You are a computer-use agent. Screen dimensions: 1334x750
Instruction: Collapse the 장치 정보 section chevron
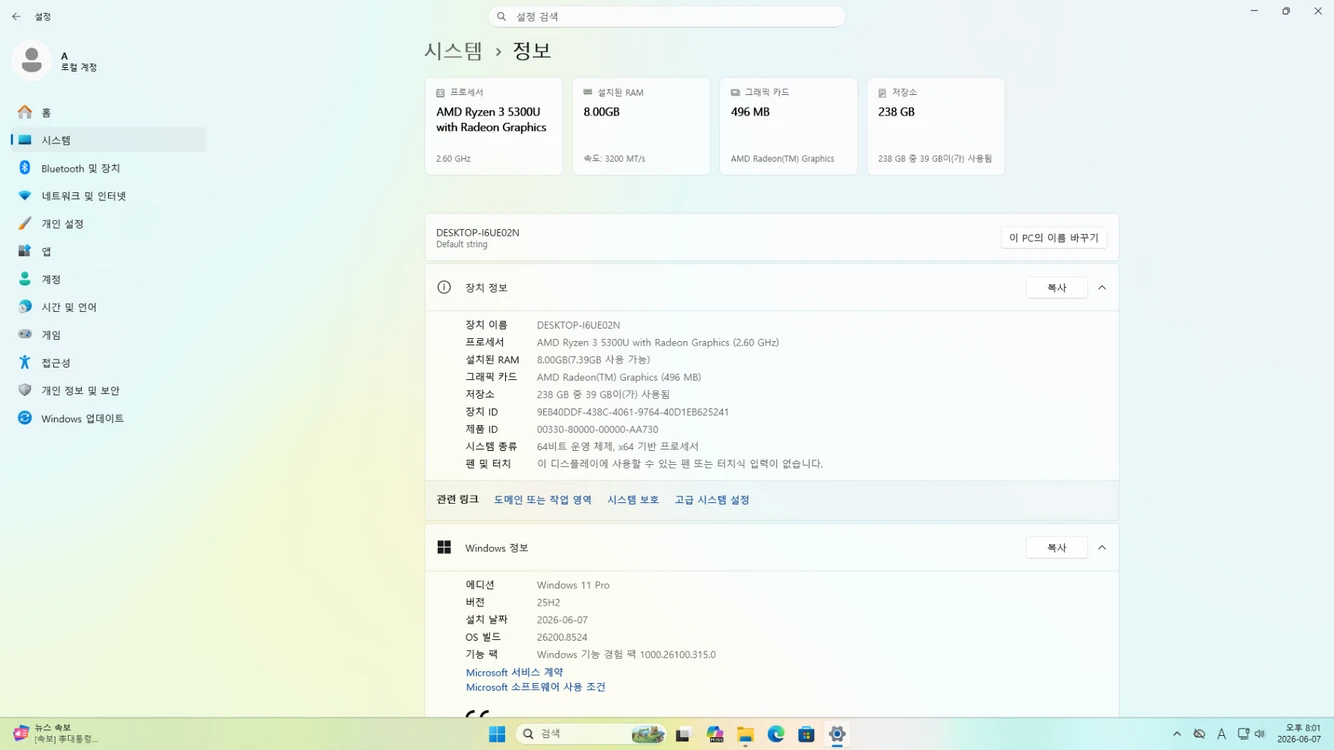[1102, 288]
